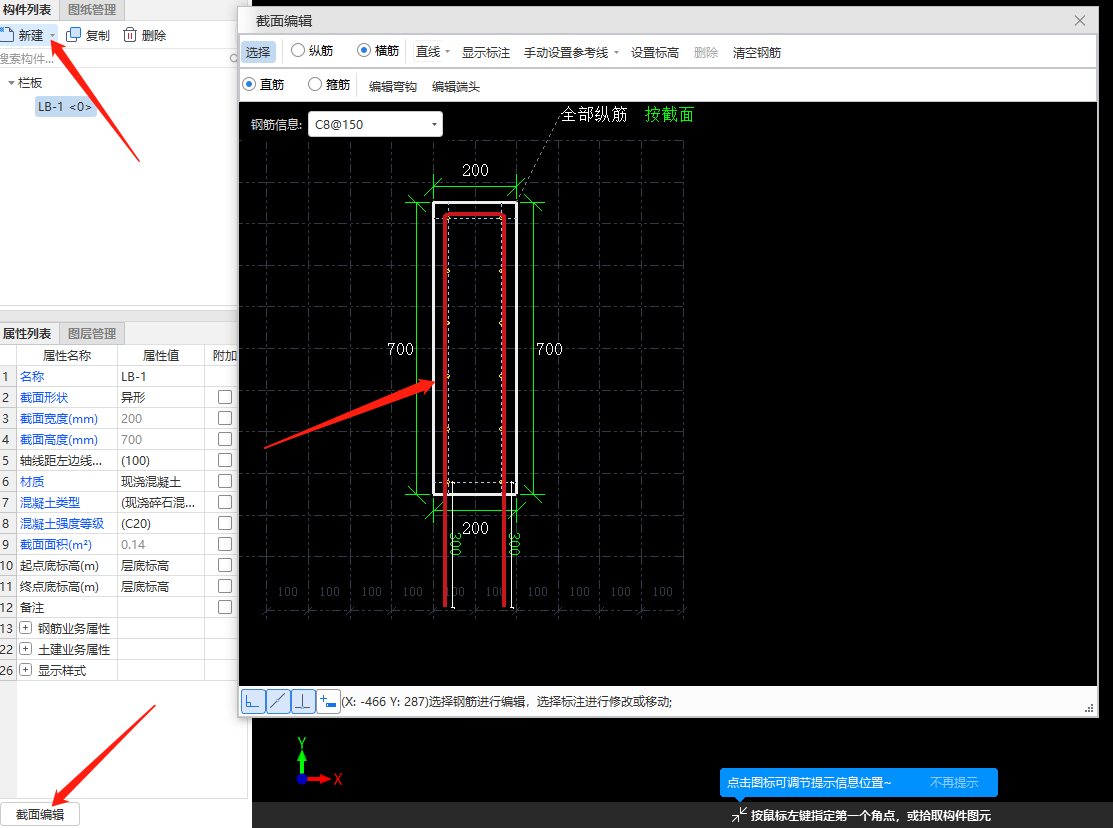Switch to the 图层管理 tab
Viewport: 1113px width, 828px height.
pos(92,333)
